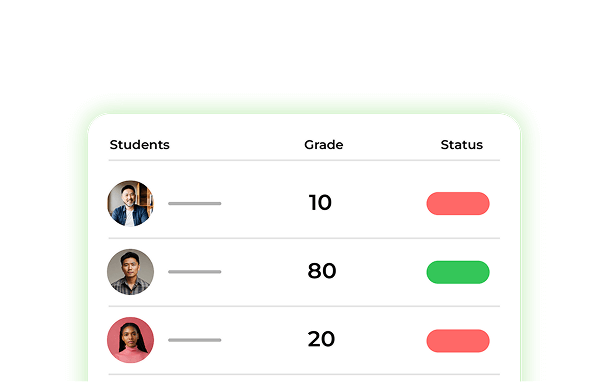Image resolution: width=615 pixels, height=382 pixels.
Task: Click the red status pill for grade 20
Action: pos(458,341)
